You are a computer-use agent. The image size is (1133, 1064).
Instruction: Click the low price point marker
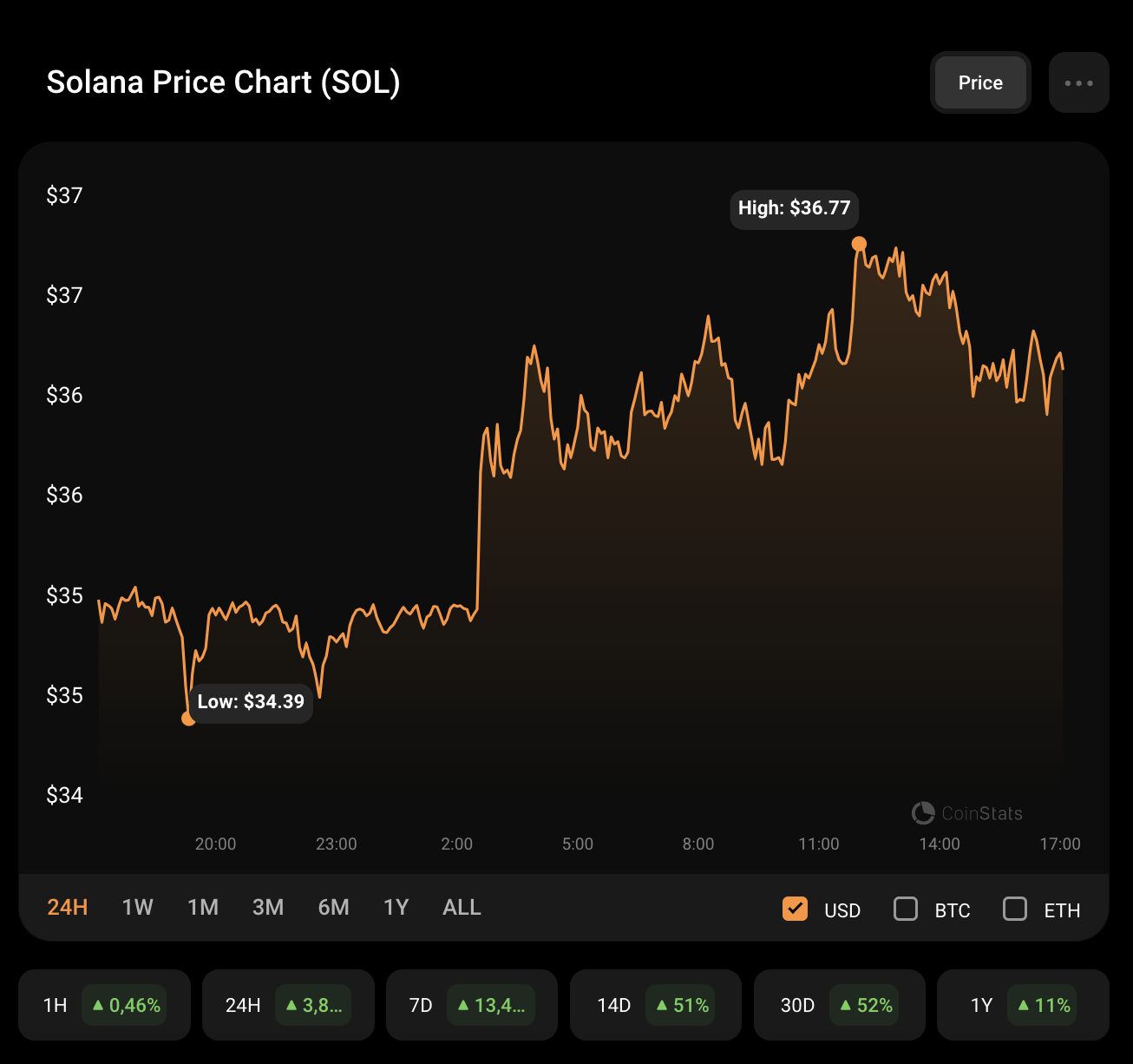(x=188, y=718)
